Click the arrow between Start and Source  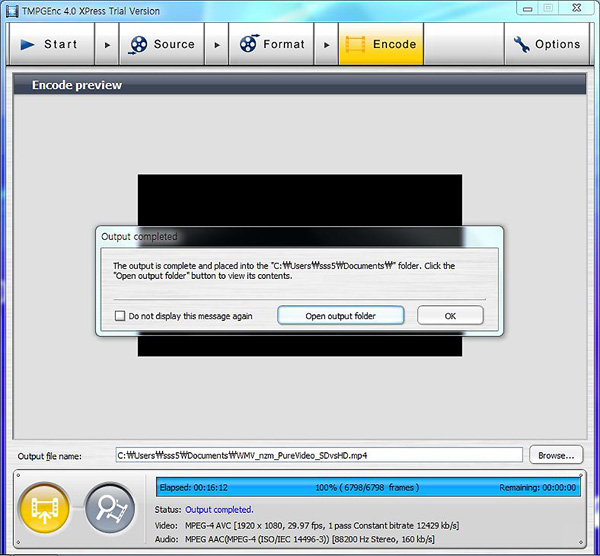tap(107, 45)
